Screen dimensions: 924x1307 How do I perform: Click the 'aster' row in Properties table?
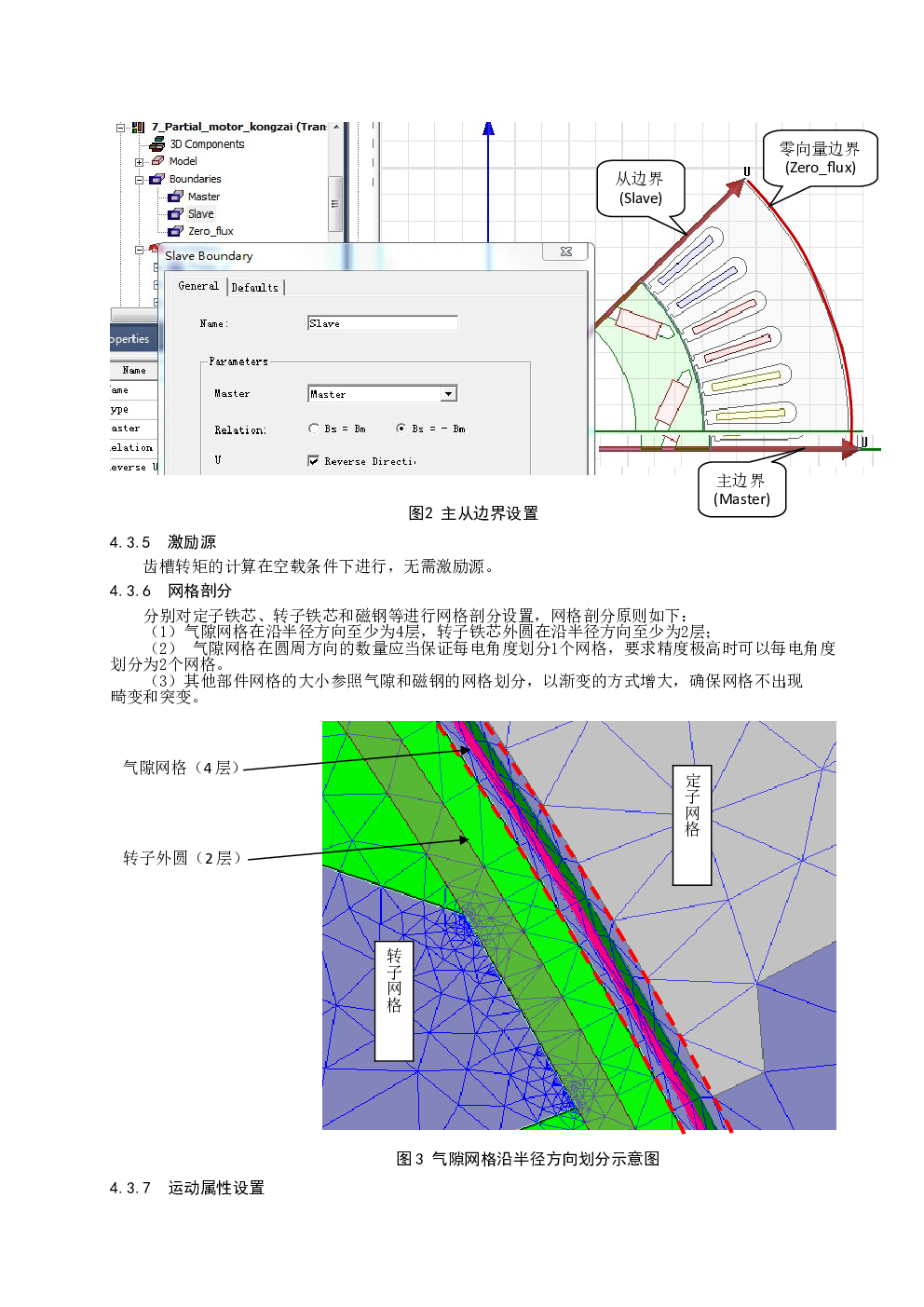pyautogui.click(x=134, y=429)
